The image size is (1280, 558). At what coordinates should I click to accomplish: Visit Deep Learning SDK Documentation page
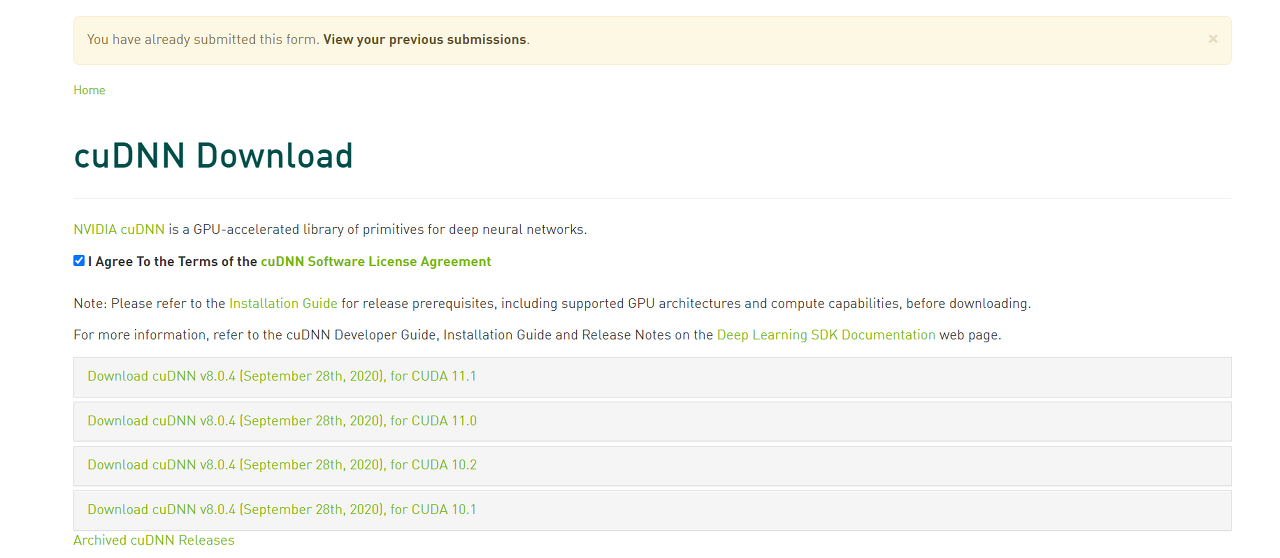[826, 335]
